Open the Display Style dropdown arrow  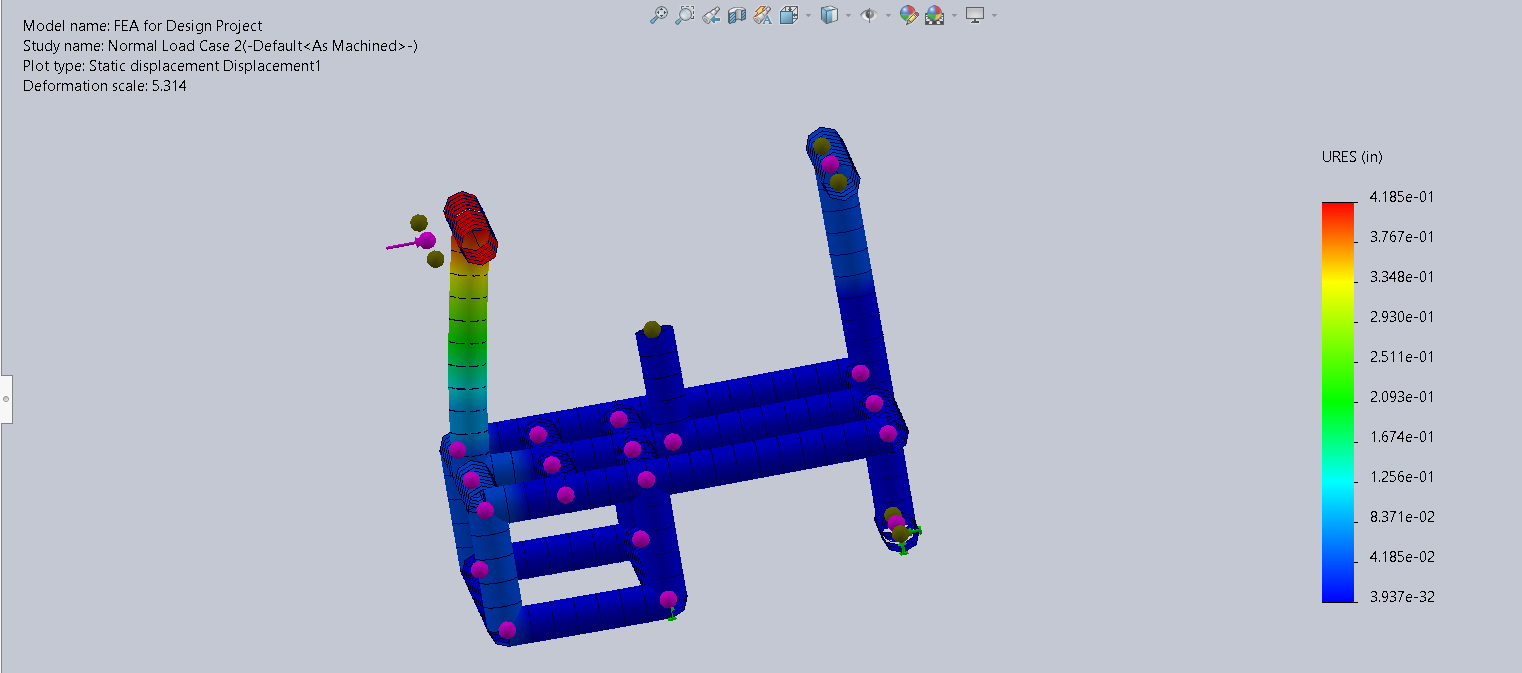848,15
